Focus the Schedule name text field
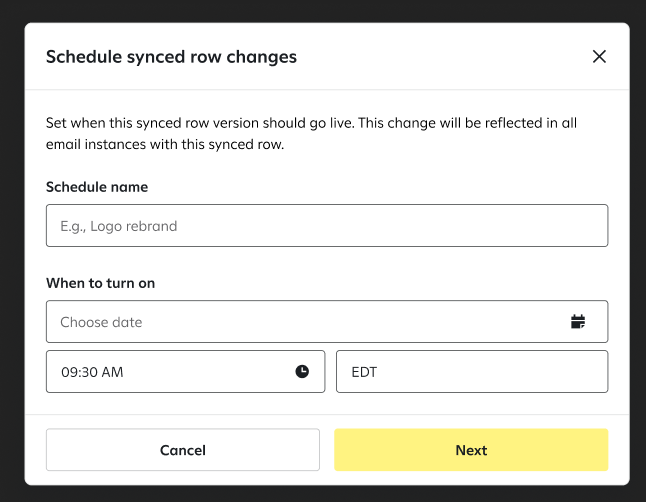Screen dimensions: 646x502 click(x=327, y=225)
